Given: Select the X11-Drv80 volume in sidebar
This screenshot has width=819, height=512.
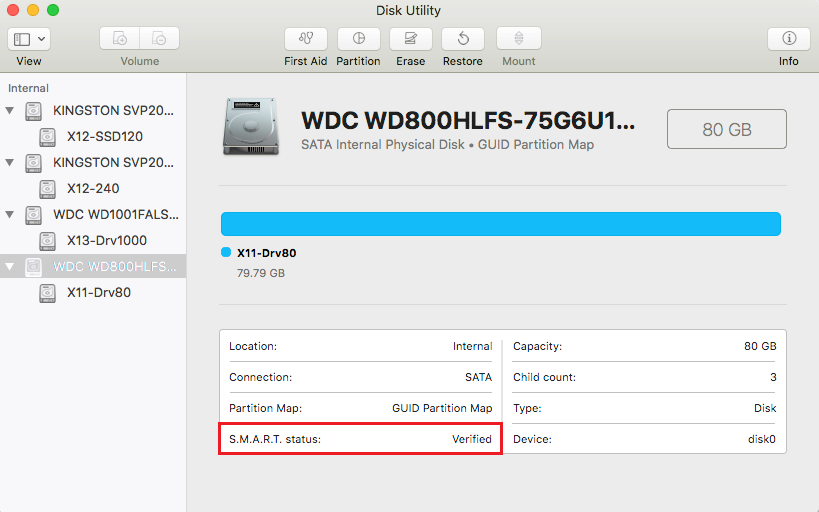Looking at the screenshot, I should 99,293.
